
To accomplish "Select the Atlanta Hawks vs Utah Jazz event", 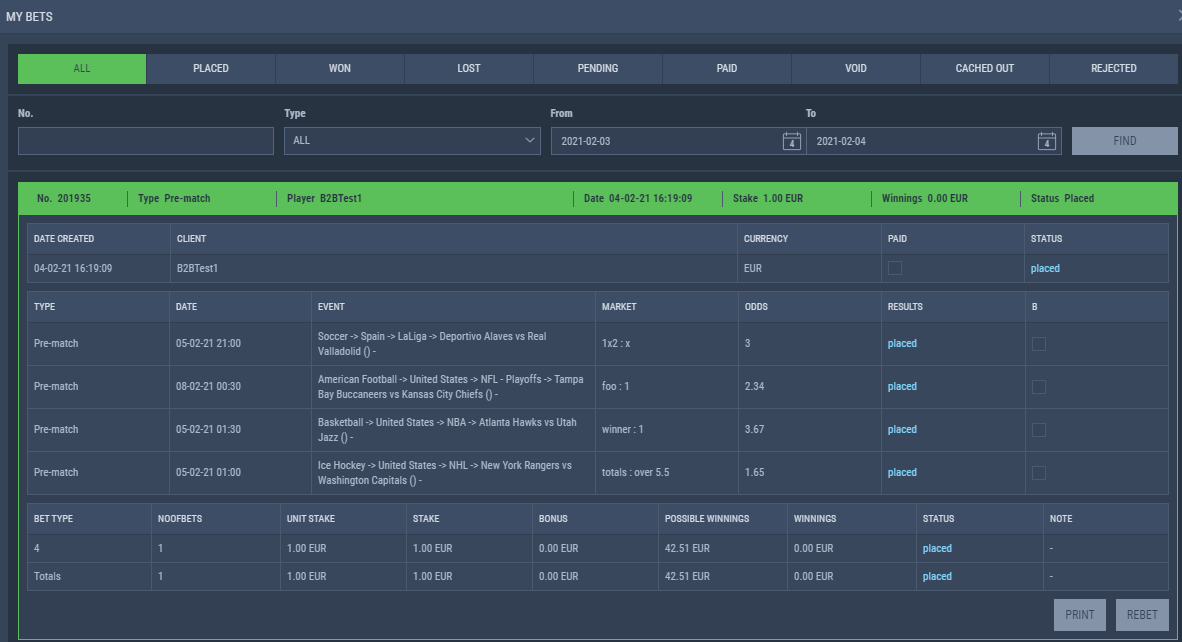I will (x=447, y=430).
